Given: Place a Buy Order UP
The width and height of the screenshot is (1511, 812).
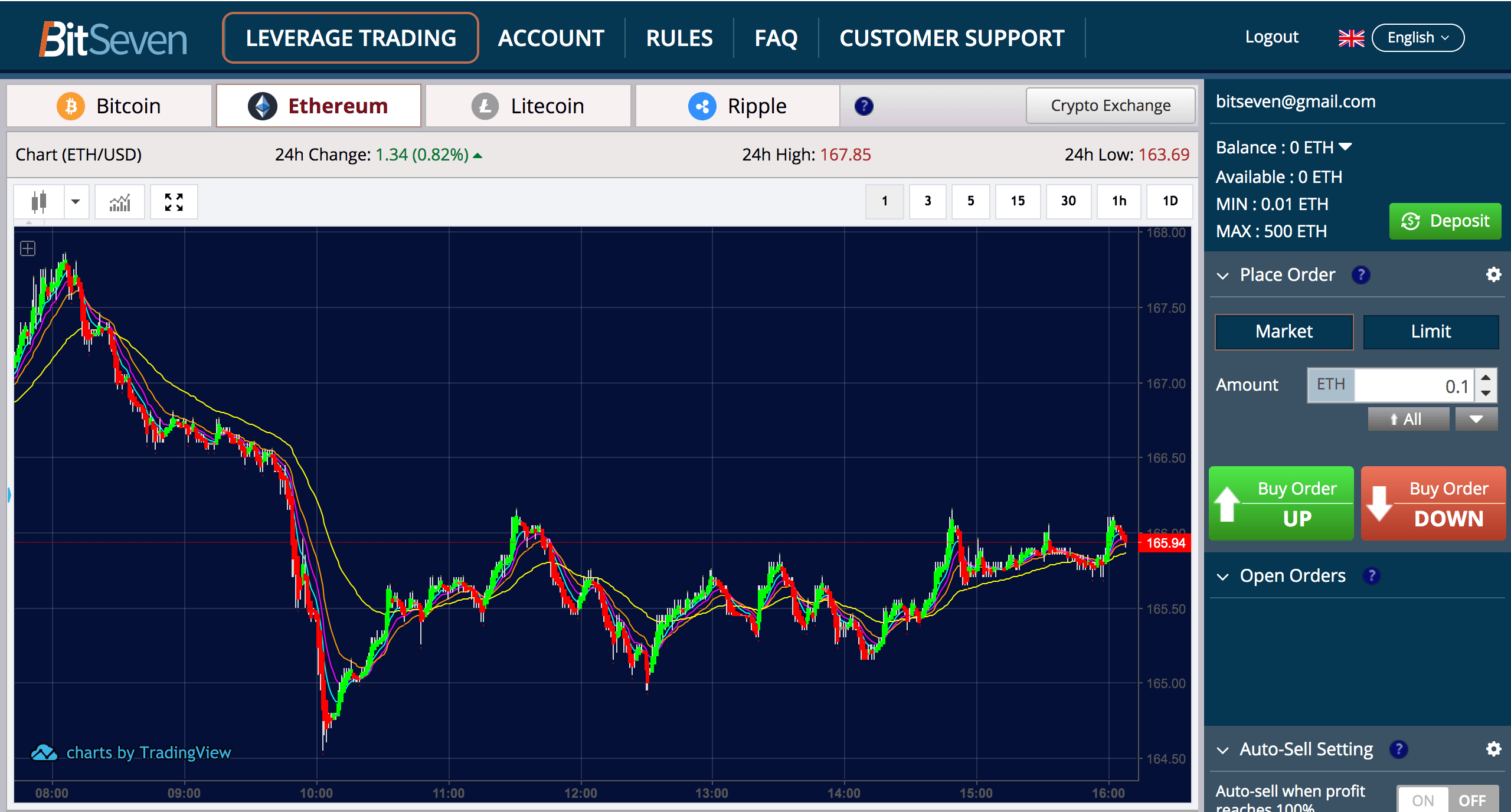Looking at the screenshot, I should pyautogui.click(x=1281, y=503).
